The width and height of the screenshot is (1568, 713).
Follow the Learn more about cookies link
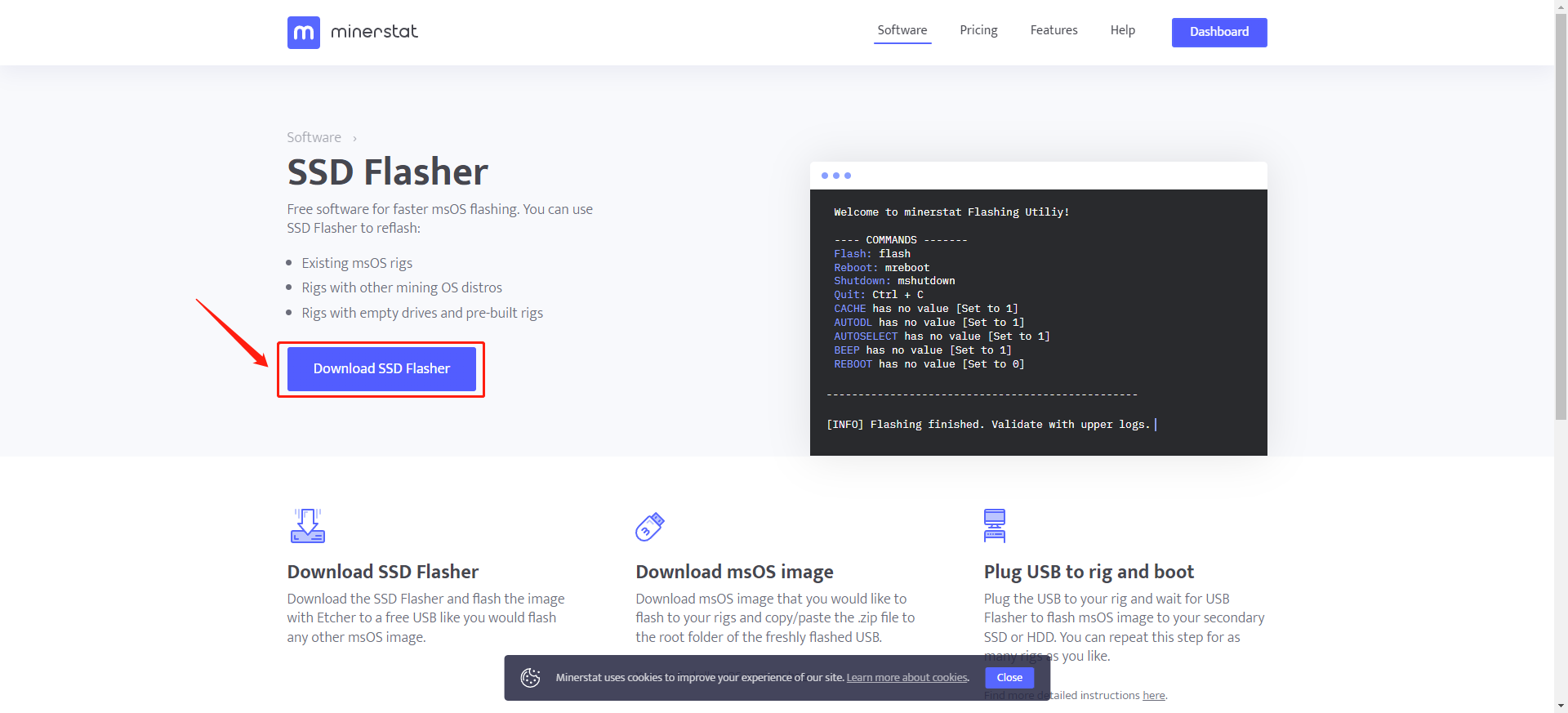pyautogui.click(x=907, y=678)
